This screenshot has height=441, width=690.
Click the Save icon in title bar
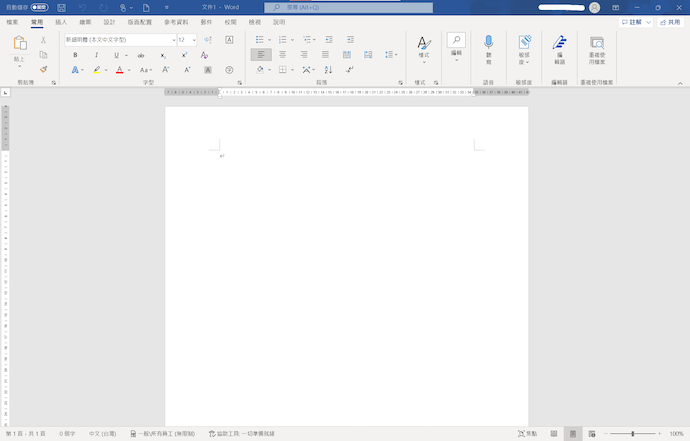click(x=61, y=7)
